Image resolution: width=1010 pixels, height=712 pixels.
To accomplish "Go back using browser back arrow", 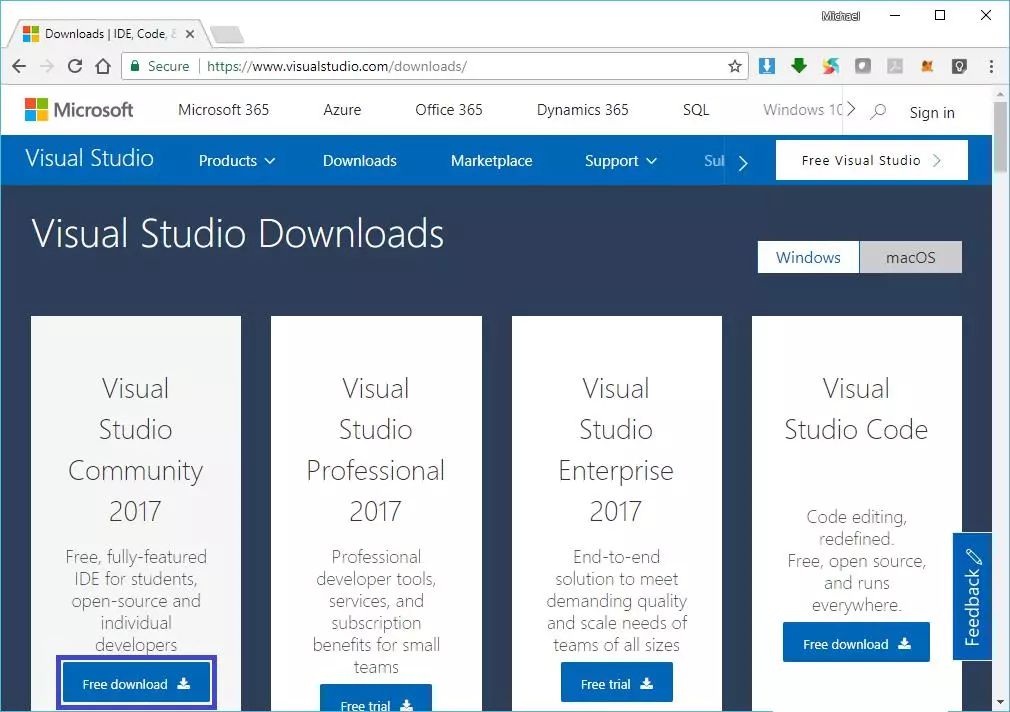I will point(19,66).
